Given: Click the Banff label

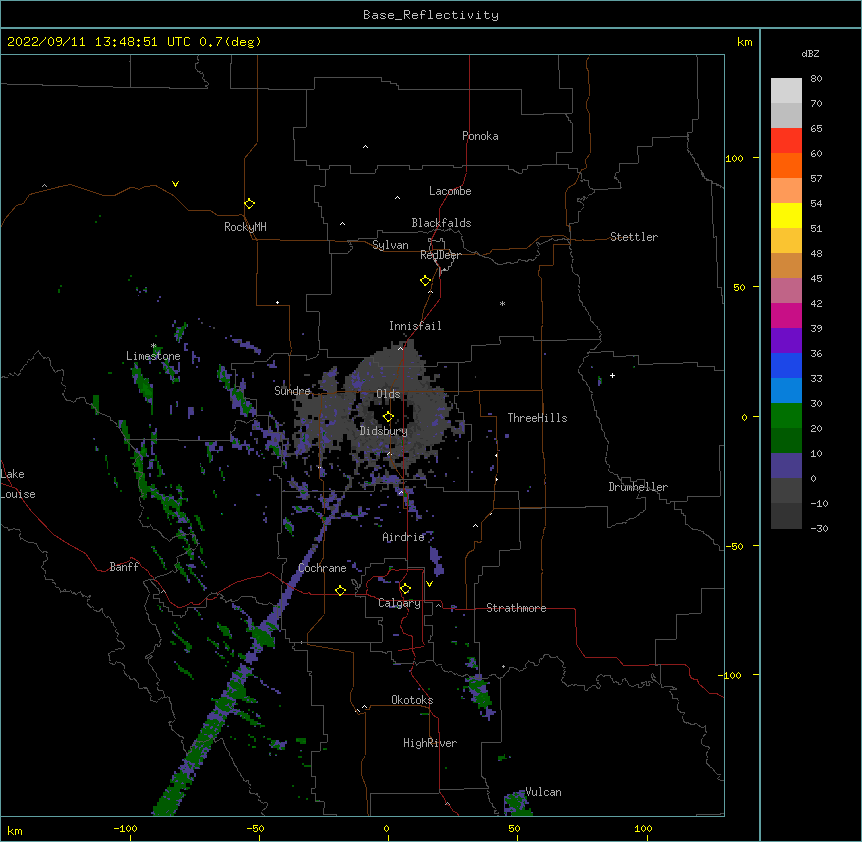Looking at the screenshot, I should 124,567.
